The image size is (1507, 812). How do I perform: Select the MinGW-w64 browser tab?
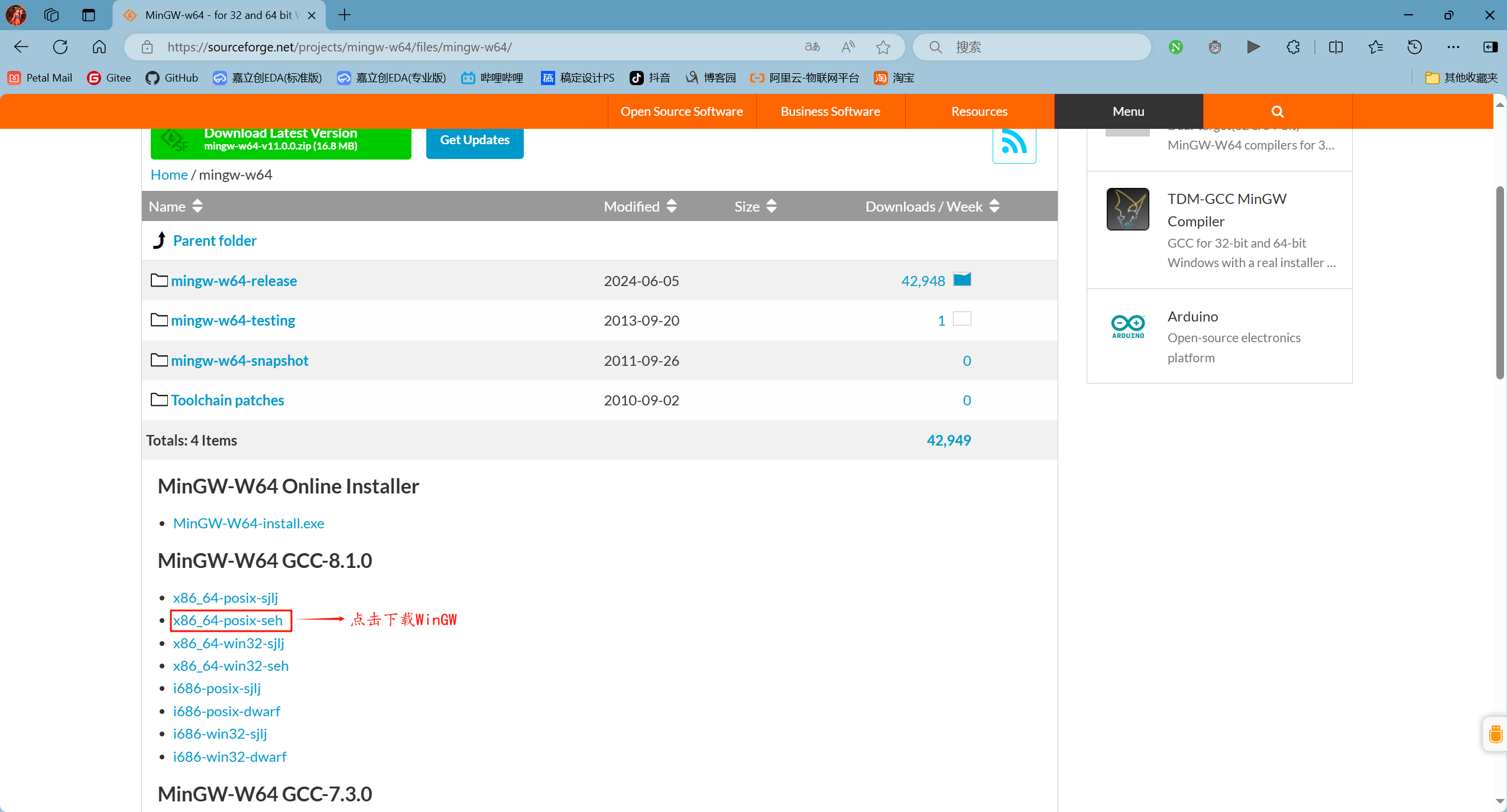point(219,15)
